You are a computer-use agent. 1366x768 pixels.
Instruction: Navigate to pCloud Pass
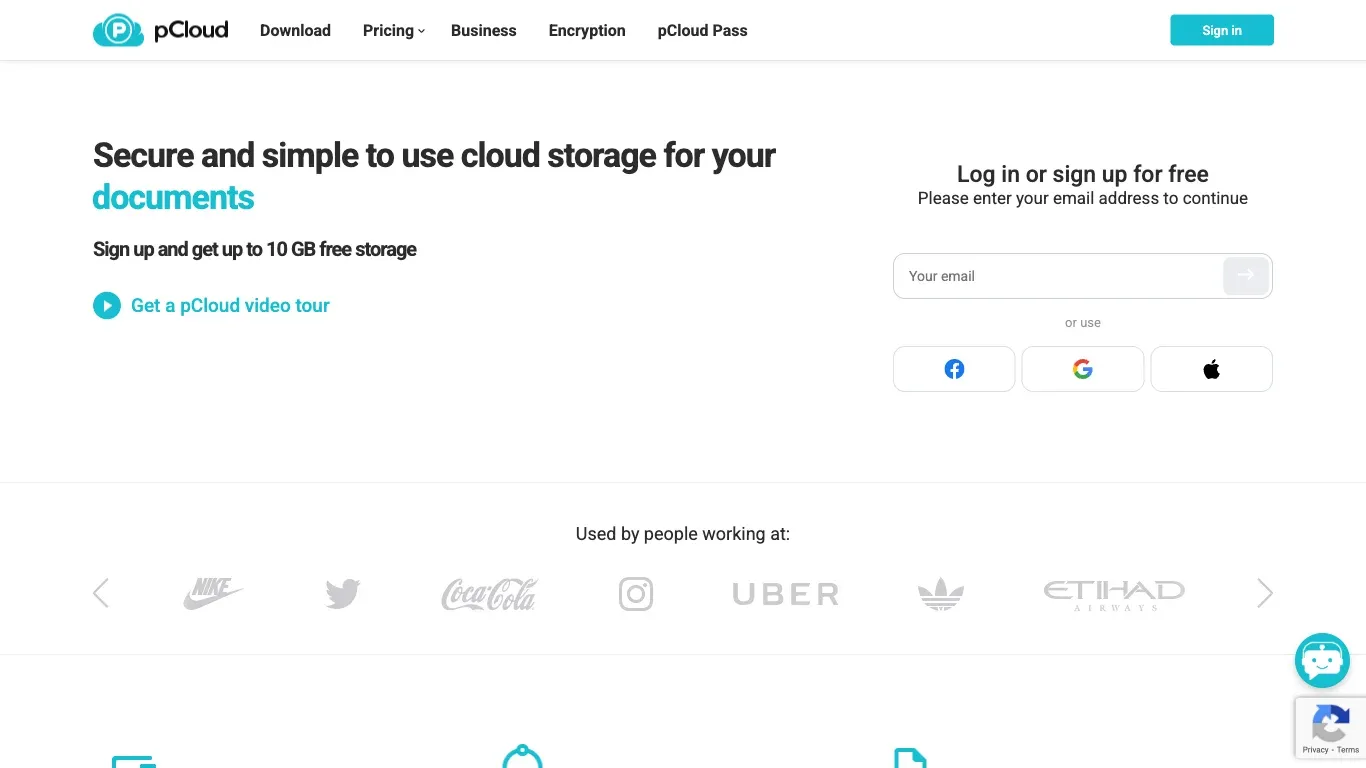click(702, 30)
